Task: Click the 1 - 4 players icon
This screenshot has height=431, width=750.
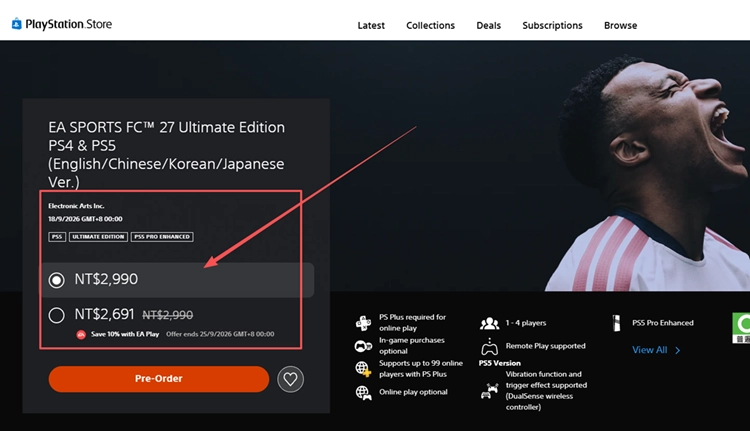Action: 489,324
